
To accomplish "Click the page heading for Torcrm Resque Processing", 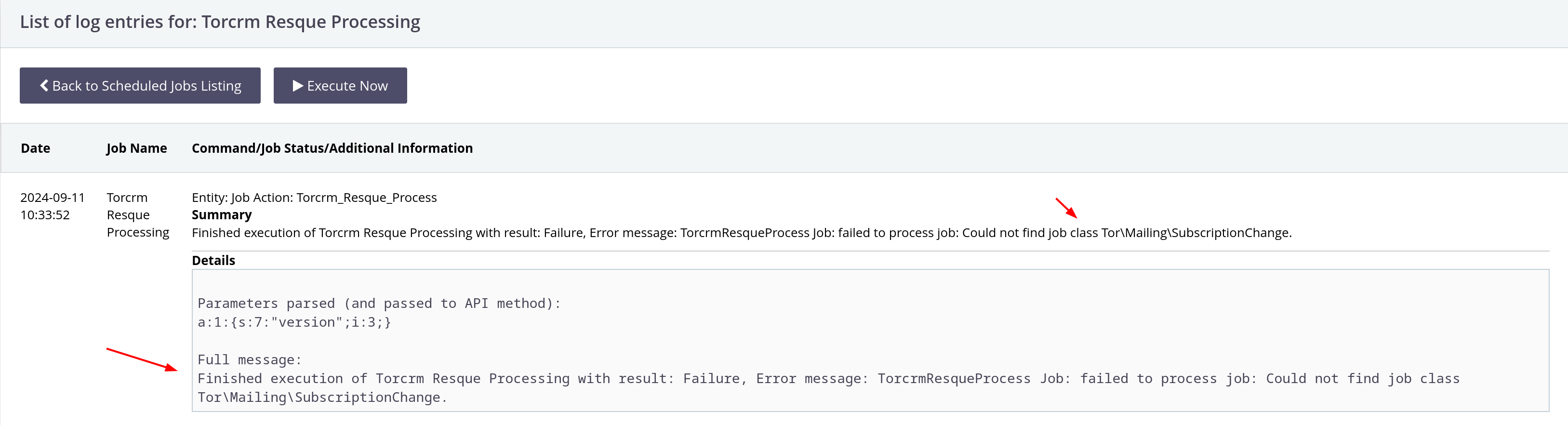I will (x=220, y=22).
